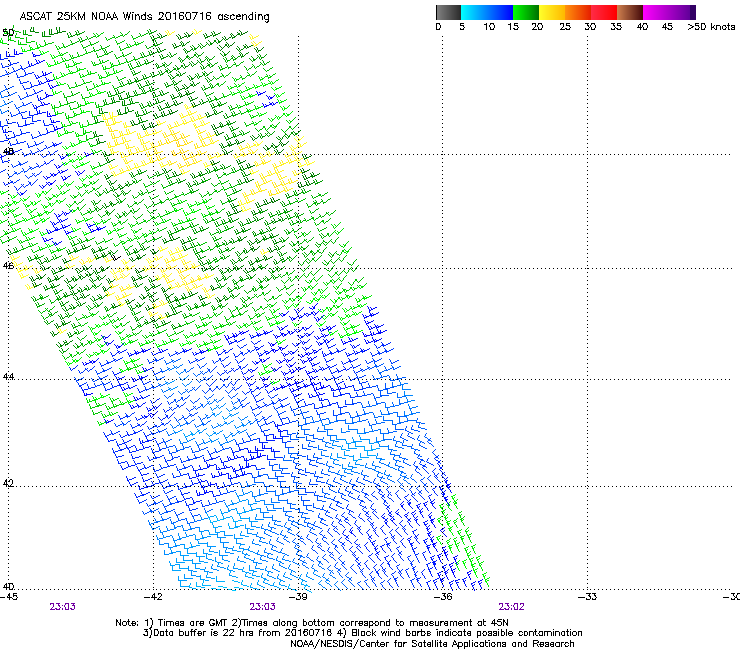Click the latitude label 50
This screenshot has width=740, height=650.
[x=8, y=33]
